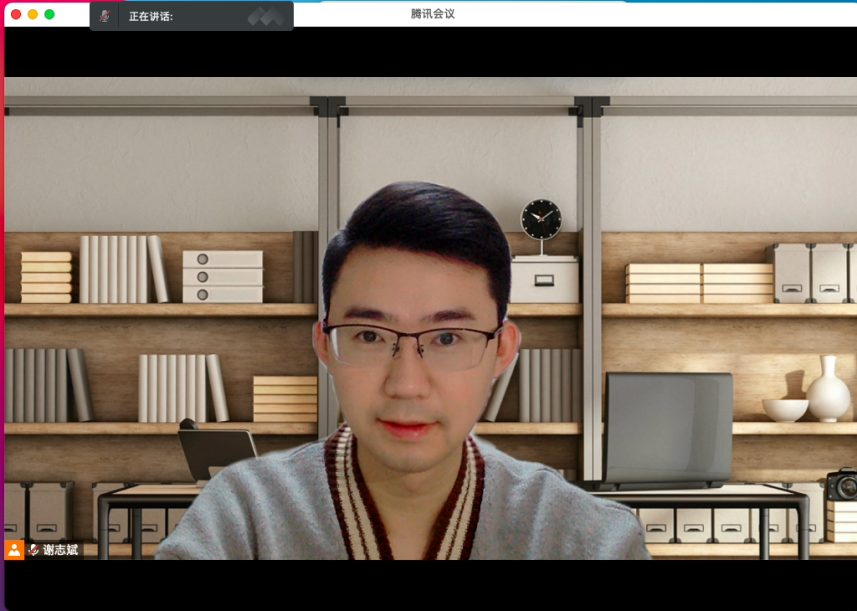The image size is (857, 611).
Task: Click the bowl beside the white vase
Action: click(x=785, y=409)
